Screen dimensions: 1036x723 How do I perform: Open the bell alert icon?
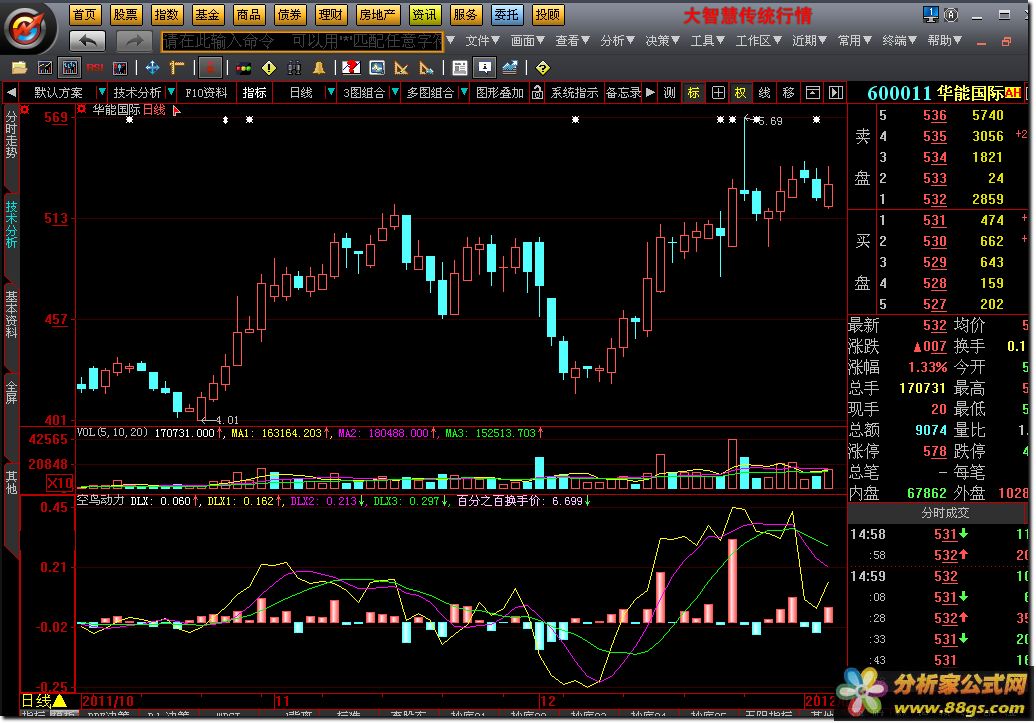[319, 67]
